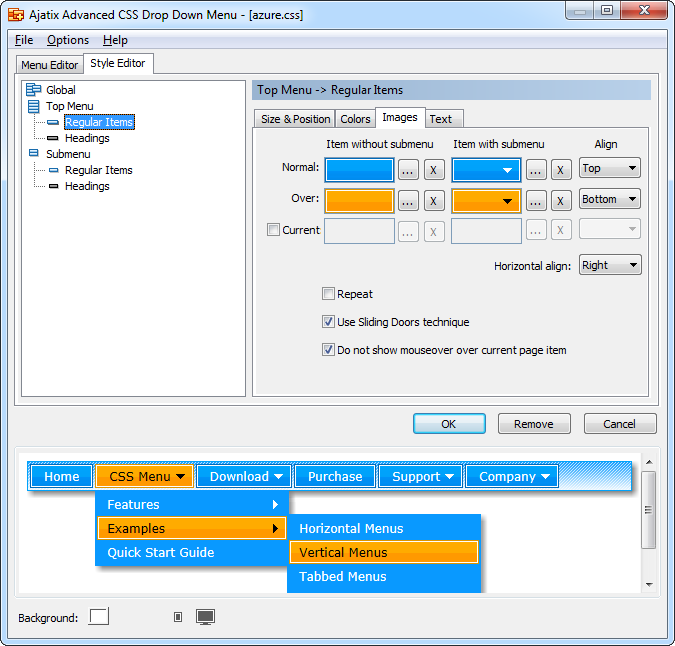Click preview scrollbar up arrow
The height and width of the screenshot is (646, 675).
[x=649, y=462]
